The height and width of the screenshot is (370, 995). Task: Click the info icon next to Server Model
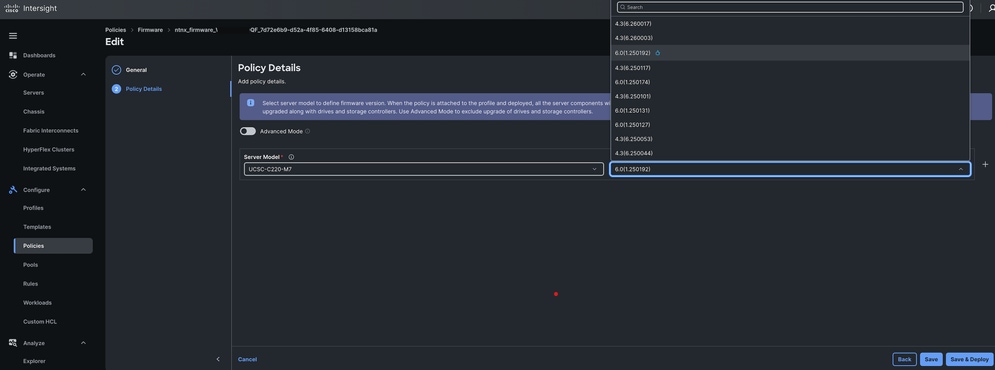291,157
